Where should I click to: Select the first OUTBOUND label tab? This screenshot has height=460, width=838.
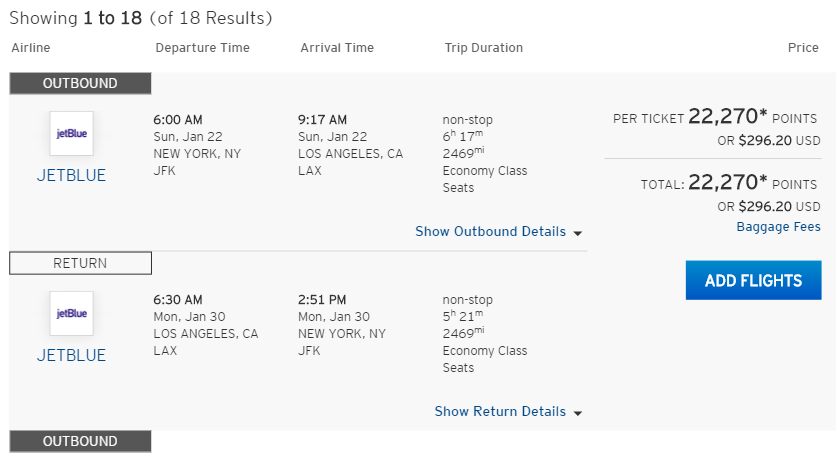coord(80,83)
